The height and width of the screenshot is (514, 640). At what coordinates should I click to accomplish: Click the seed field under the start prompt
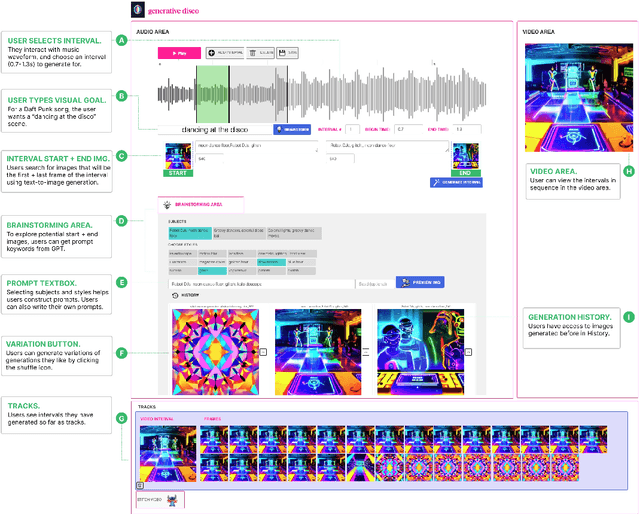210,158
